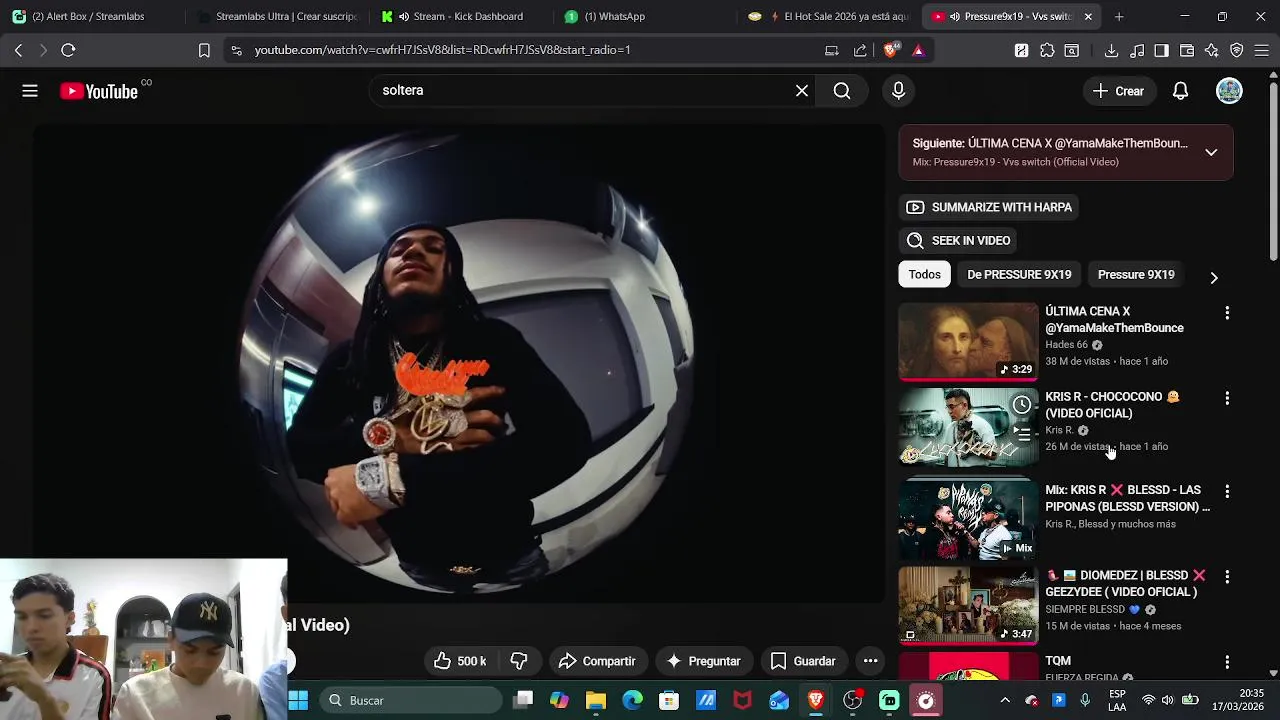Open Brave Rewards triangle icon
Screen dimensions: 1280x720
pyautogui.click(x=918, y=50)
